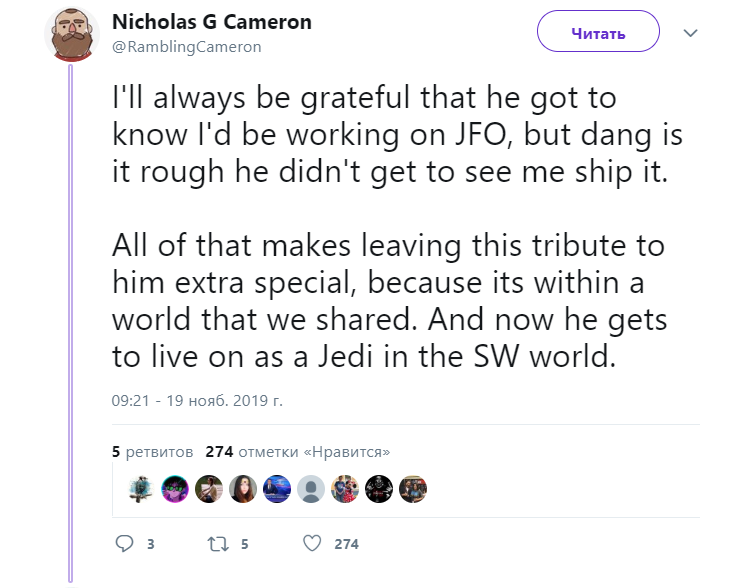
Task: Click the Nicholas G Cameron display name
Action: (211, 22)
